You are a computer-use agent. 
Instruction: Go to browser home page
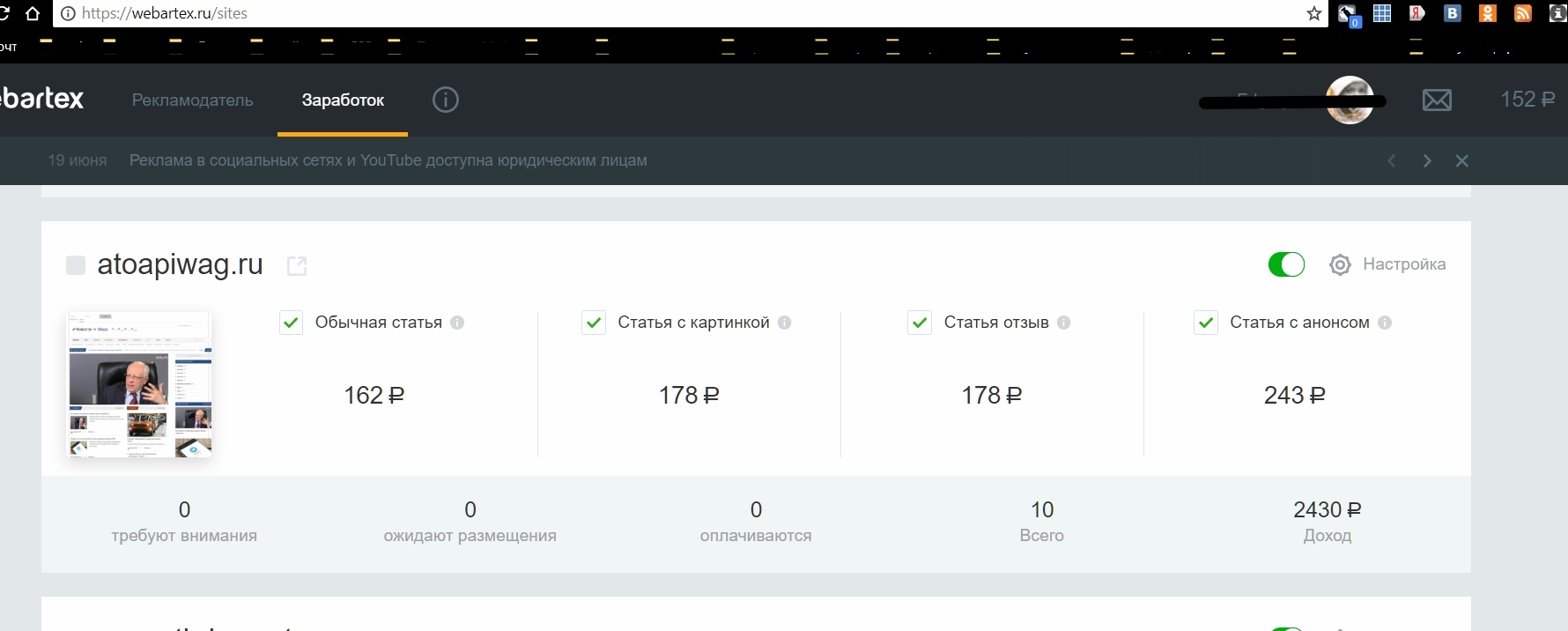(33, 13)
